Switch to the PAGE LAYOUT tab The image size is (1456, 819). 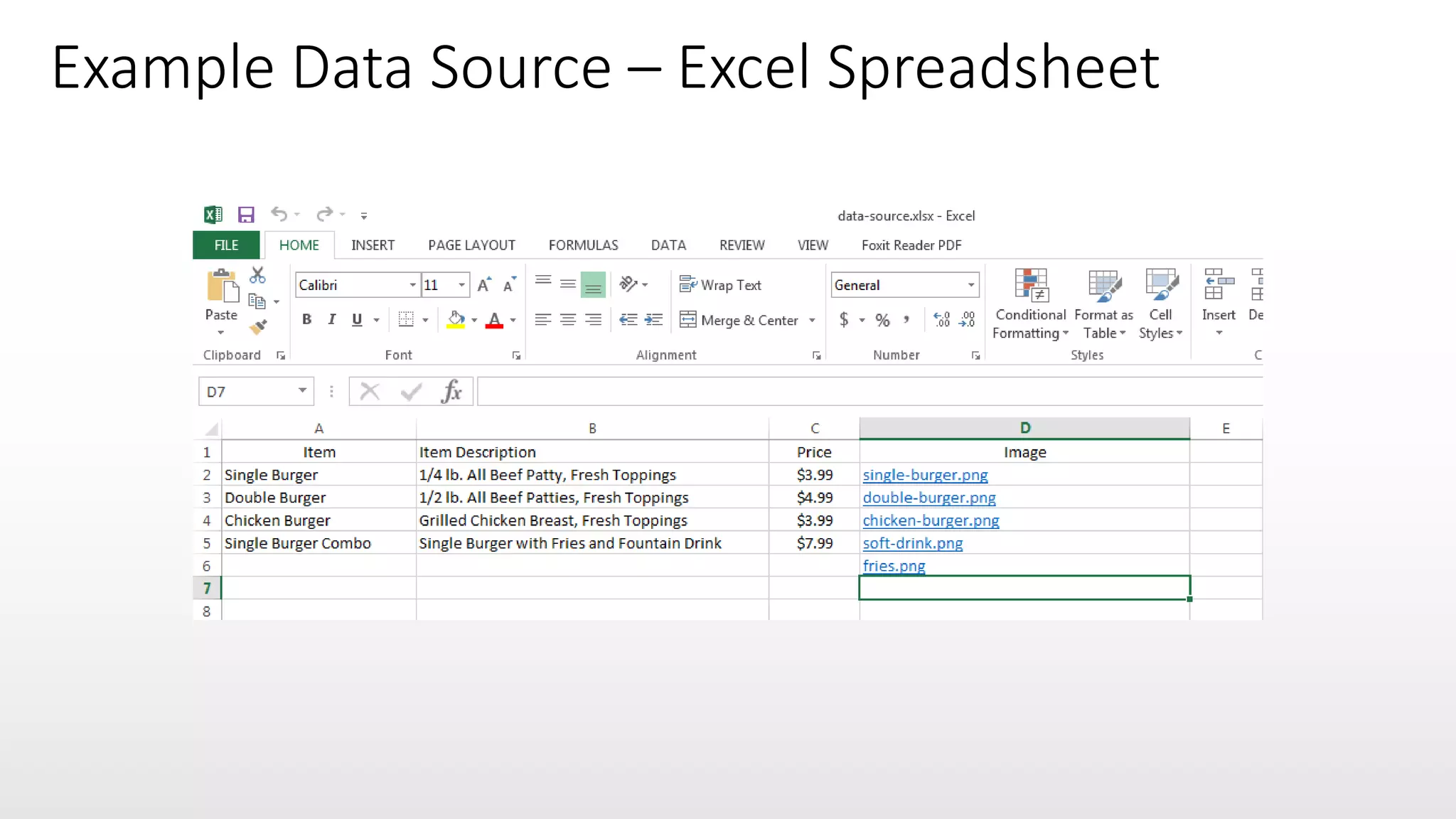471,245
